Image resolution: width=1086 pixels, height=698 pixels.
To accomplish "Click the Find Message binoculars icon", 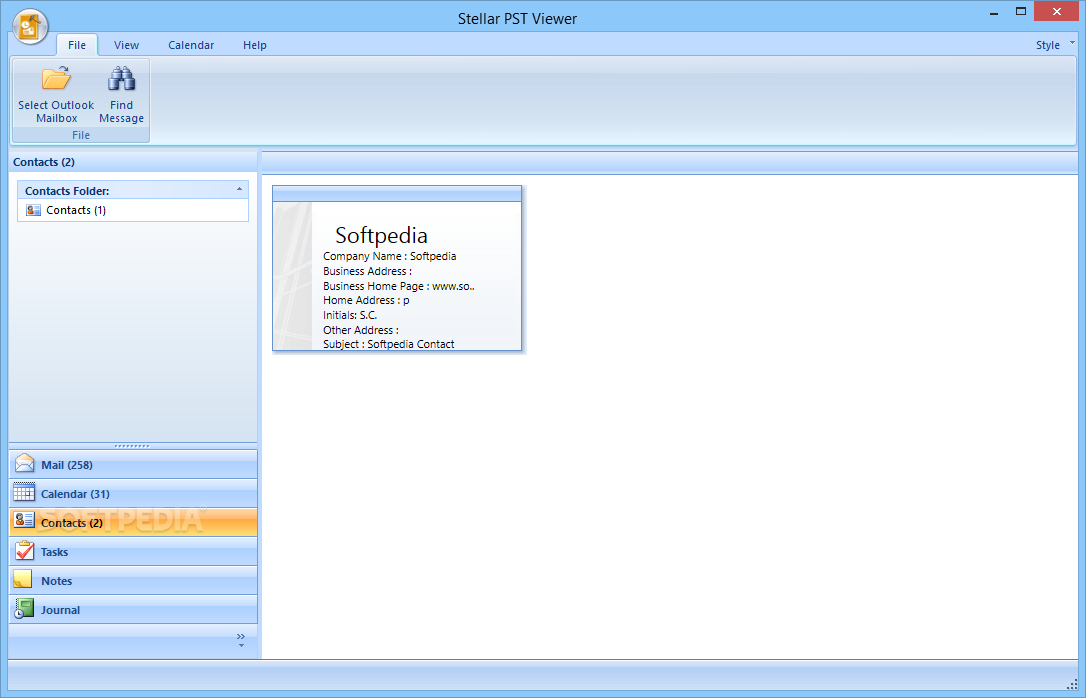I will click(121, 79).
